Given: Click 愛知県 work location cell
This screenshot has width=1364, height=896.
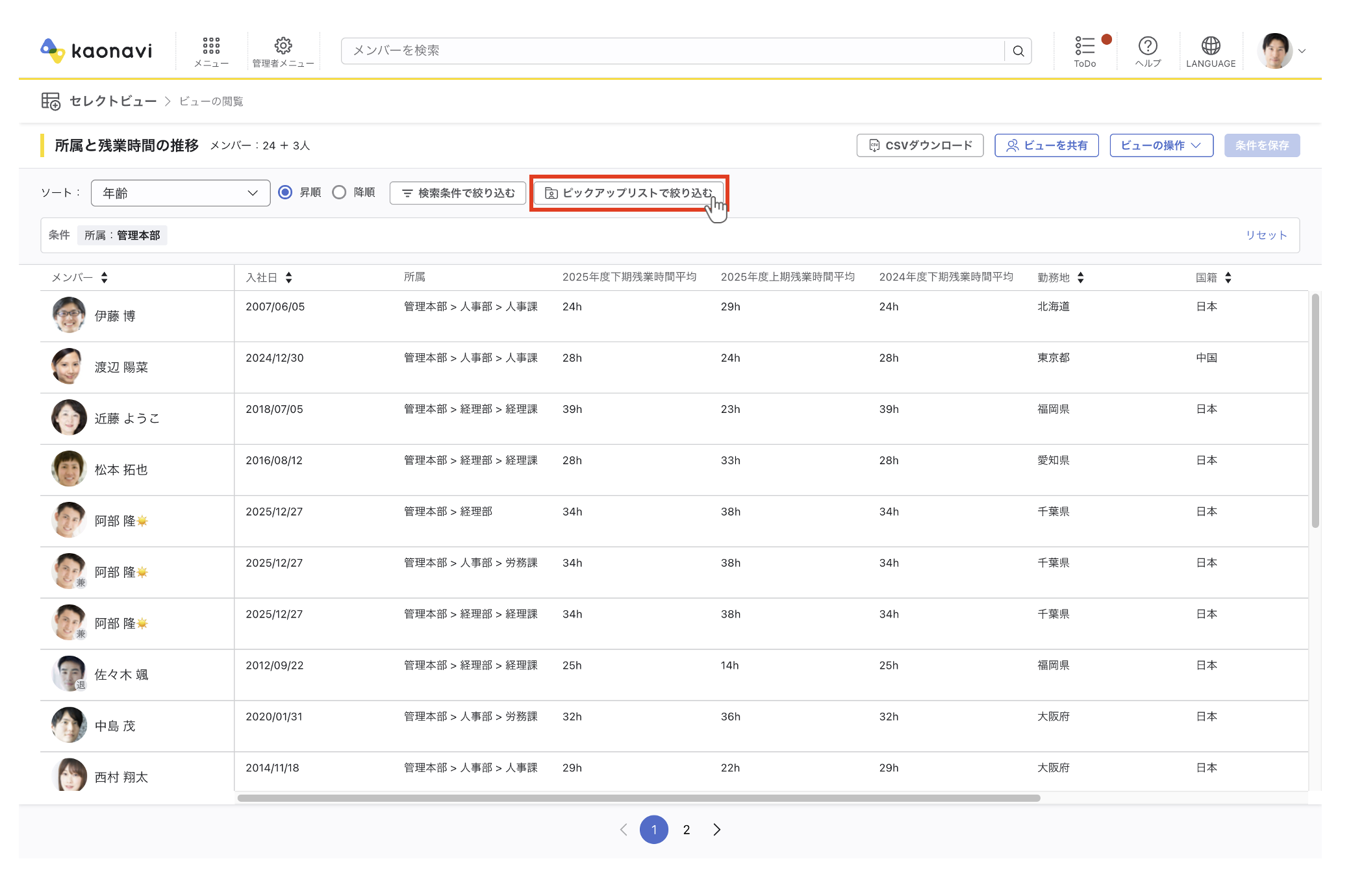Looking at the screenshot, I should click(1054, 460).
